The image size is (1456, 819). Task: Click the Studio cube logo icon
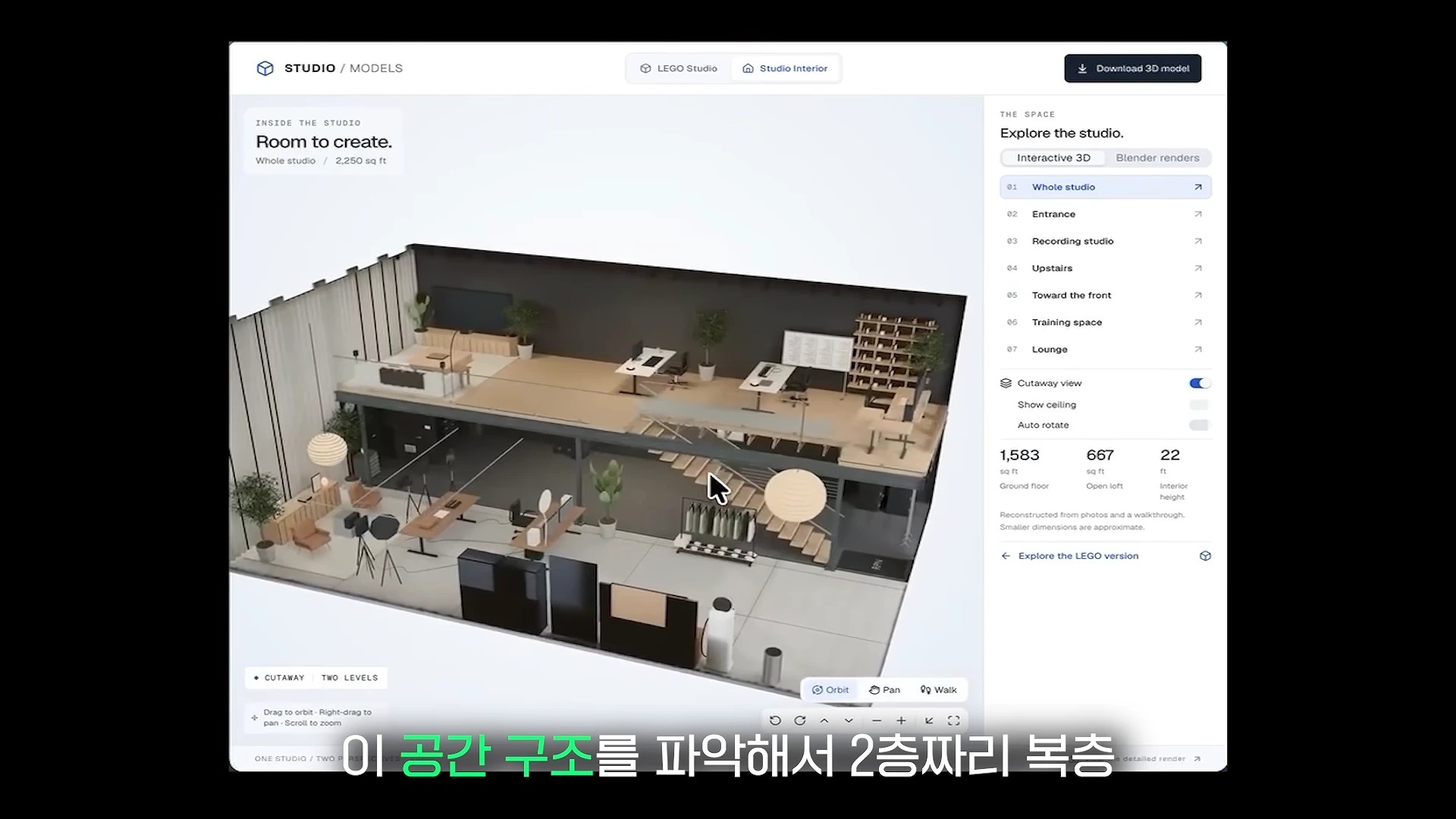pyautogui.click(x=265, y=68)
